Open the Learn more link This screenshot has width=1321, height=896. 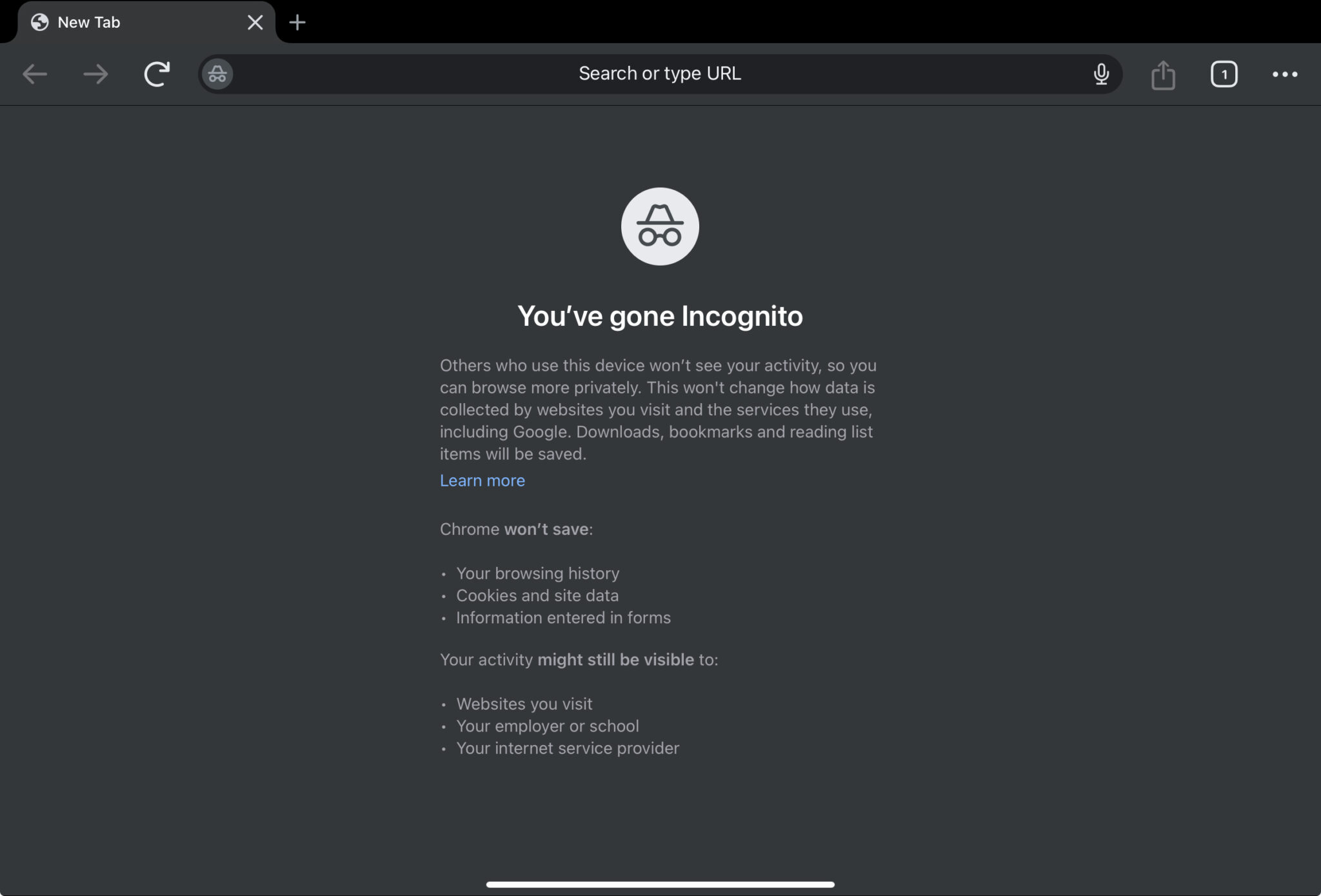[x=482, y=480]
